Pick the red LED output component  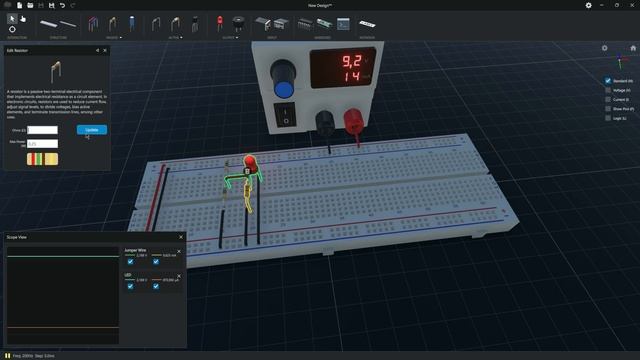click(x=220, y=24)
